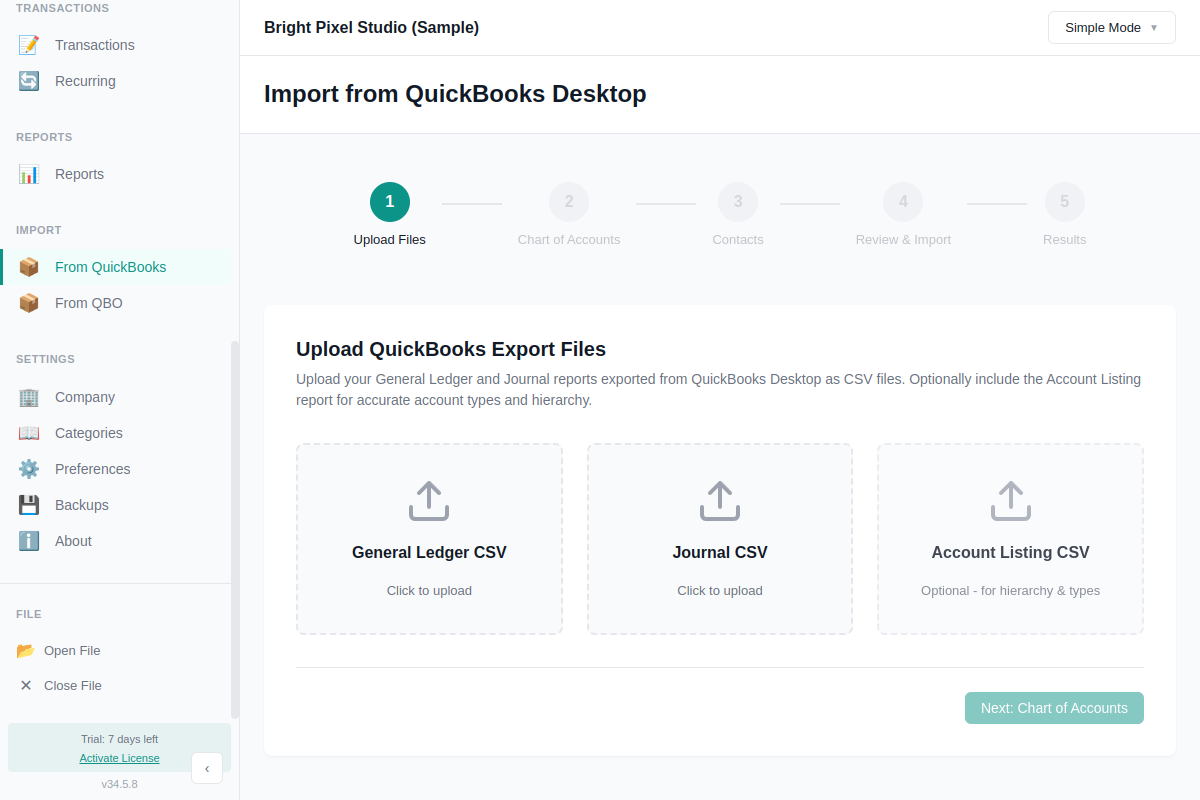Open the Simple Mode dropdown
The height and width of the screenshot is (800, 1200).
(1111, 27)
